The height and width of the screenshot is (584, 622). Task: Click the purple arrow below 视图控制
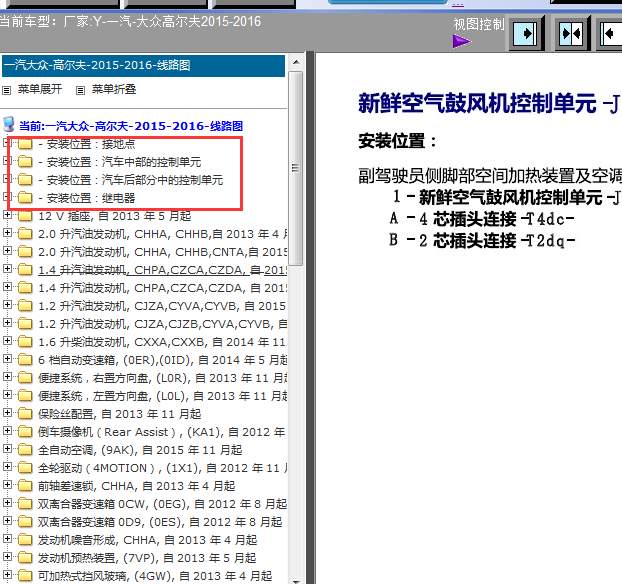click(461, 41)
